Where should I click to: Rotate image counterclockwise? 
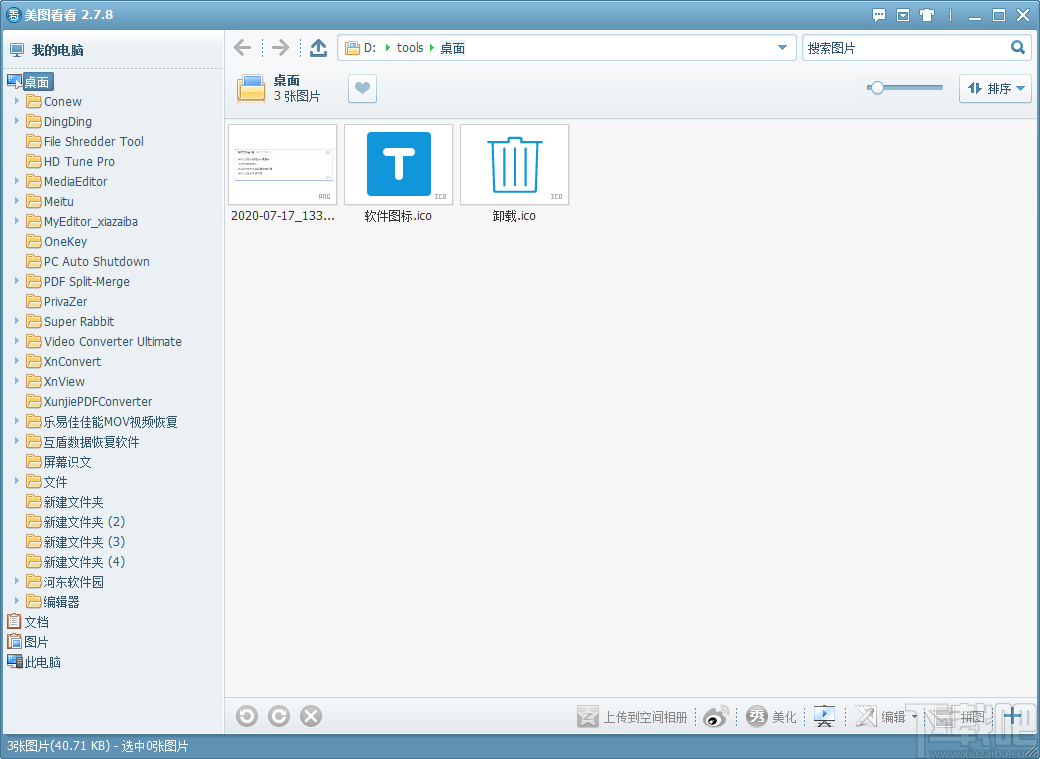tap(247, 716)
